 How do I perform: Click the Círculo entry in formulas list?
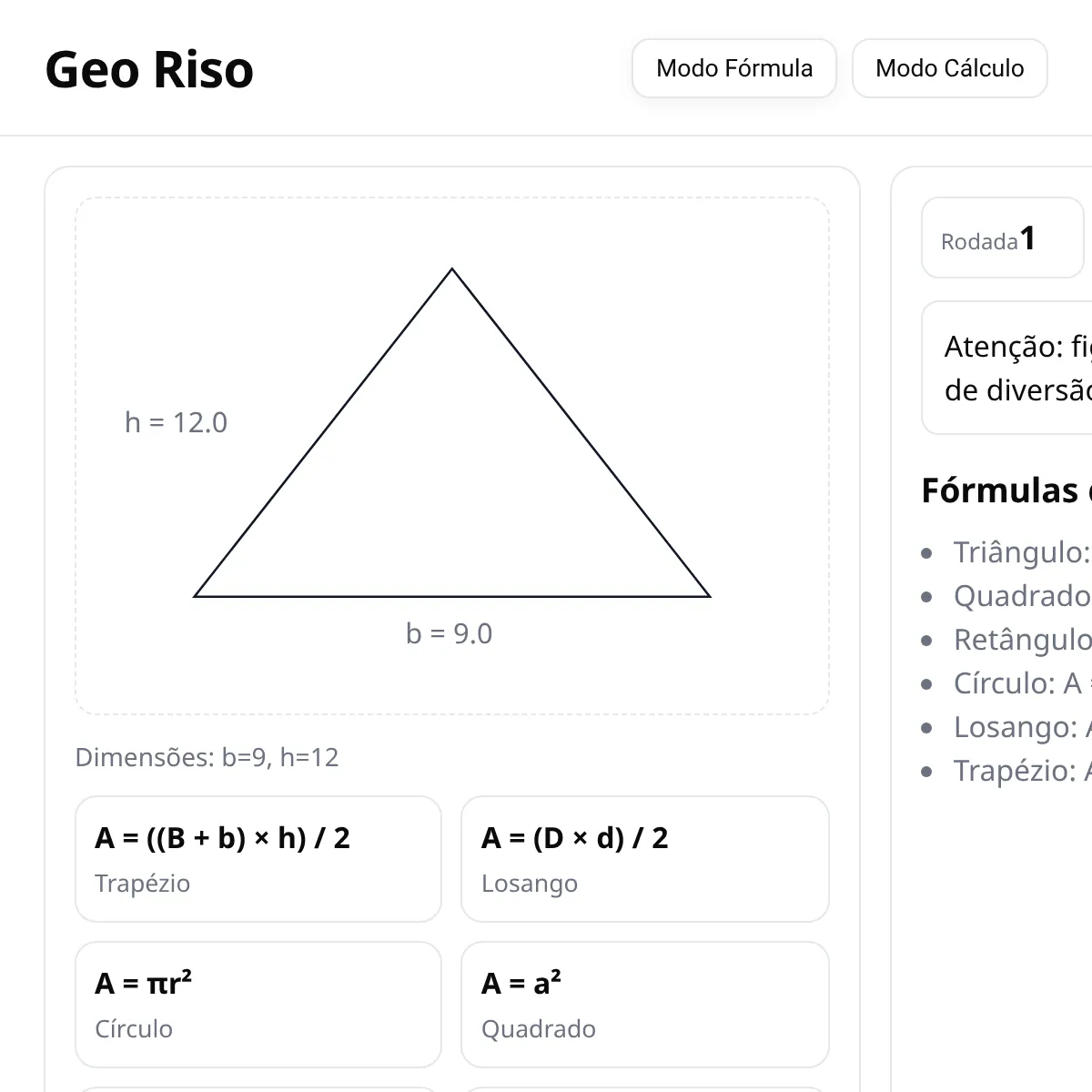(1022, 683)
